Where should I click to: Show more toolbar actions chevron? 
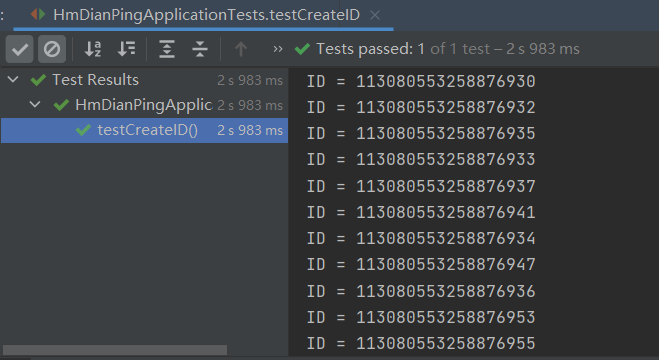point(278,49)
